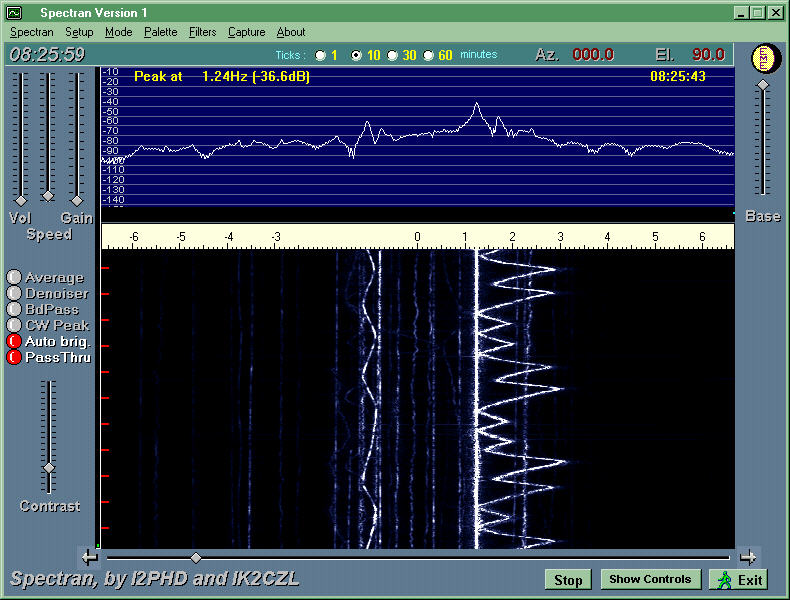Viewport: 790px width, 600px height.
Task: Select the 30 minutes ticks option
Action: click(x=392, y=56)
